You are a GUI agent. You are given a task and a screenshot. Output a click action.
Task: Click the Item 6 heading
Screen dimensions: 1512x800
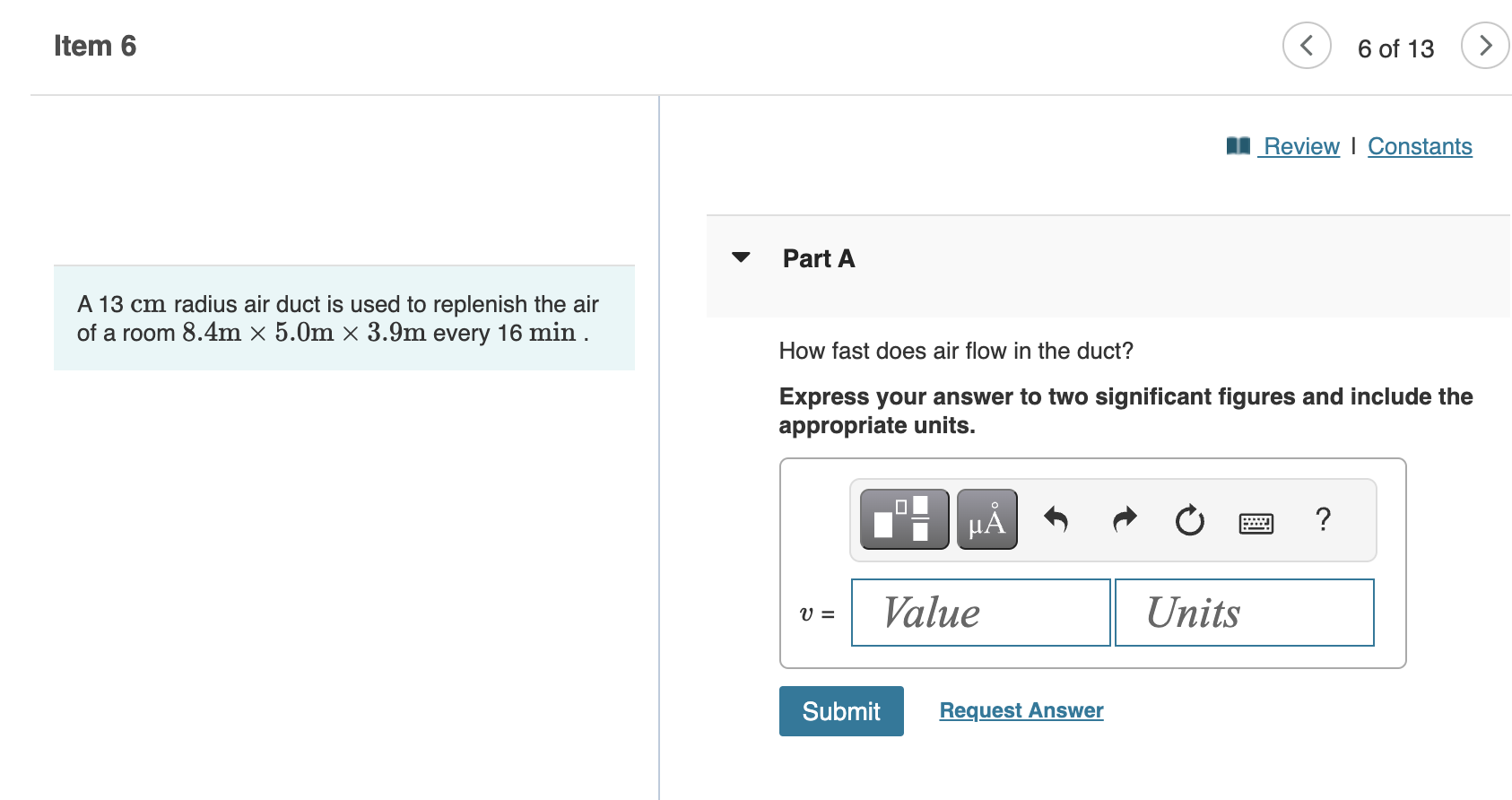tap(95, 45)
